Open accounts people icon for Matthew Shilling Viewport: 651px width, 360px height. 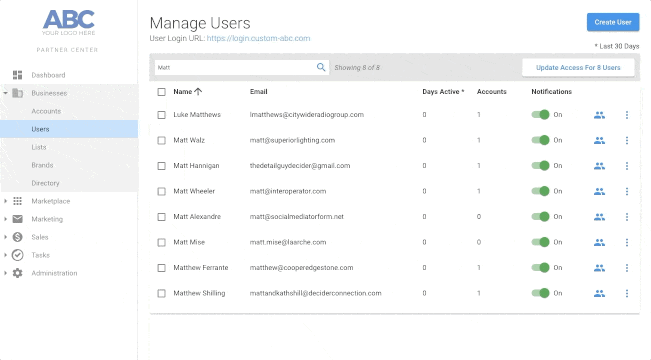(x=599, y=294)
